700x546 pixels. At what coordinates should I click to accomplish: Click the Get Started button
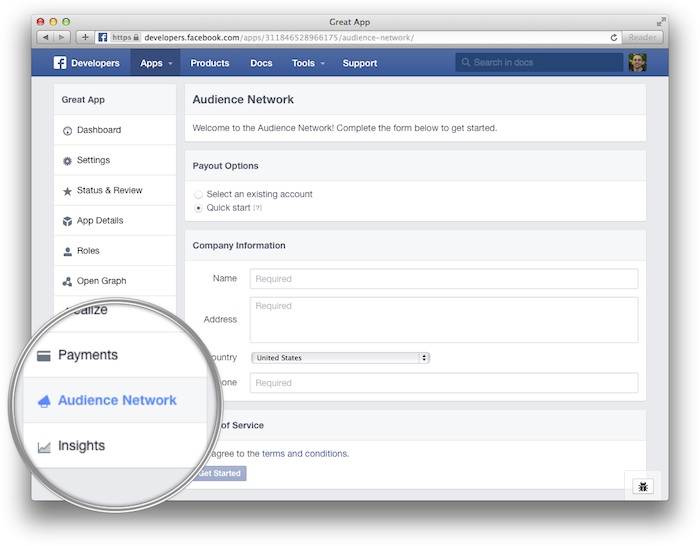pyautogui.click(x=220, y=473)
